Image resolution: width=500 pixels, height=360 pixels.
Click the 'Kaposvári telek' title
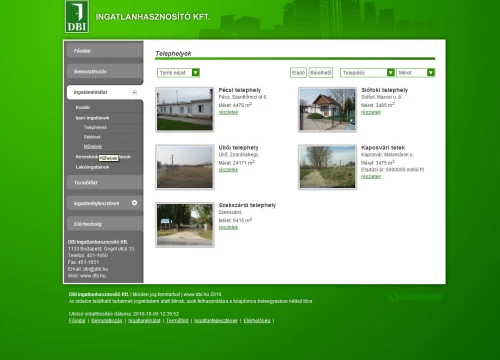pyautogui.click(x=383, y=148)
